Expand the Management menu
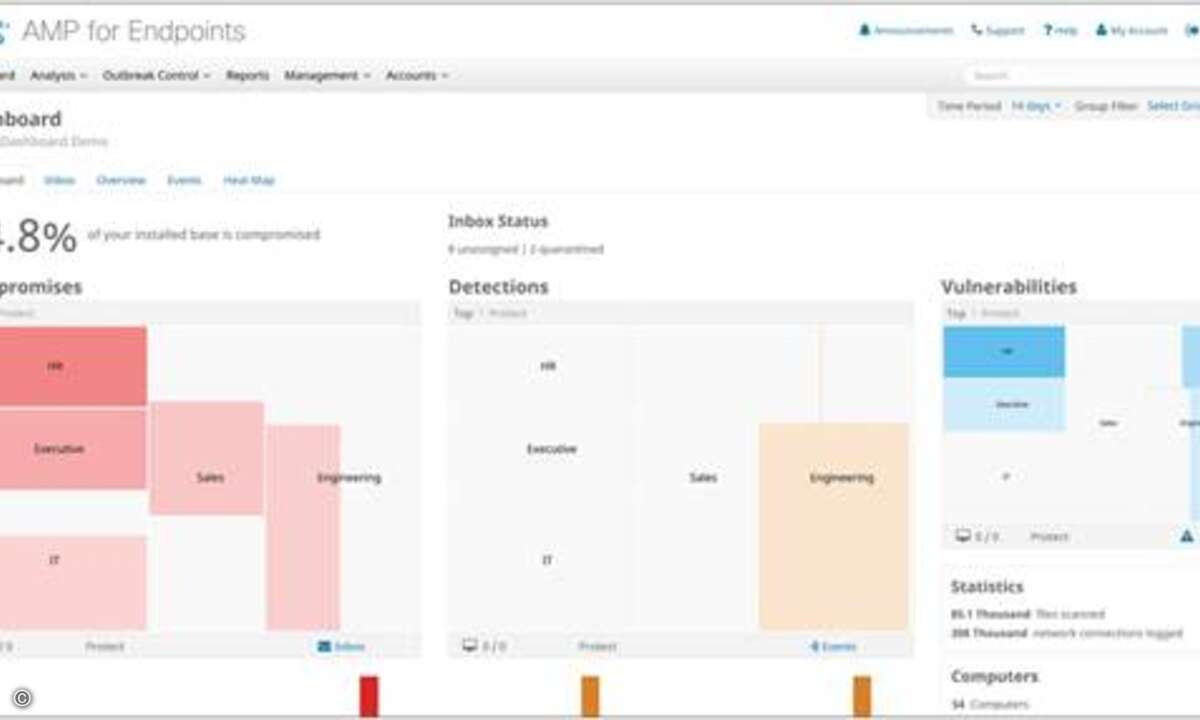Viewport: 1200px width, 720px height. pos(327,76)
